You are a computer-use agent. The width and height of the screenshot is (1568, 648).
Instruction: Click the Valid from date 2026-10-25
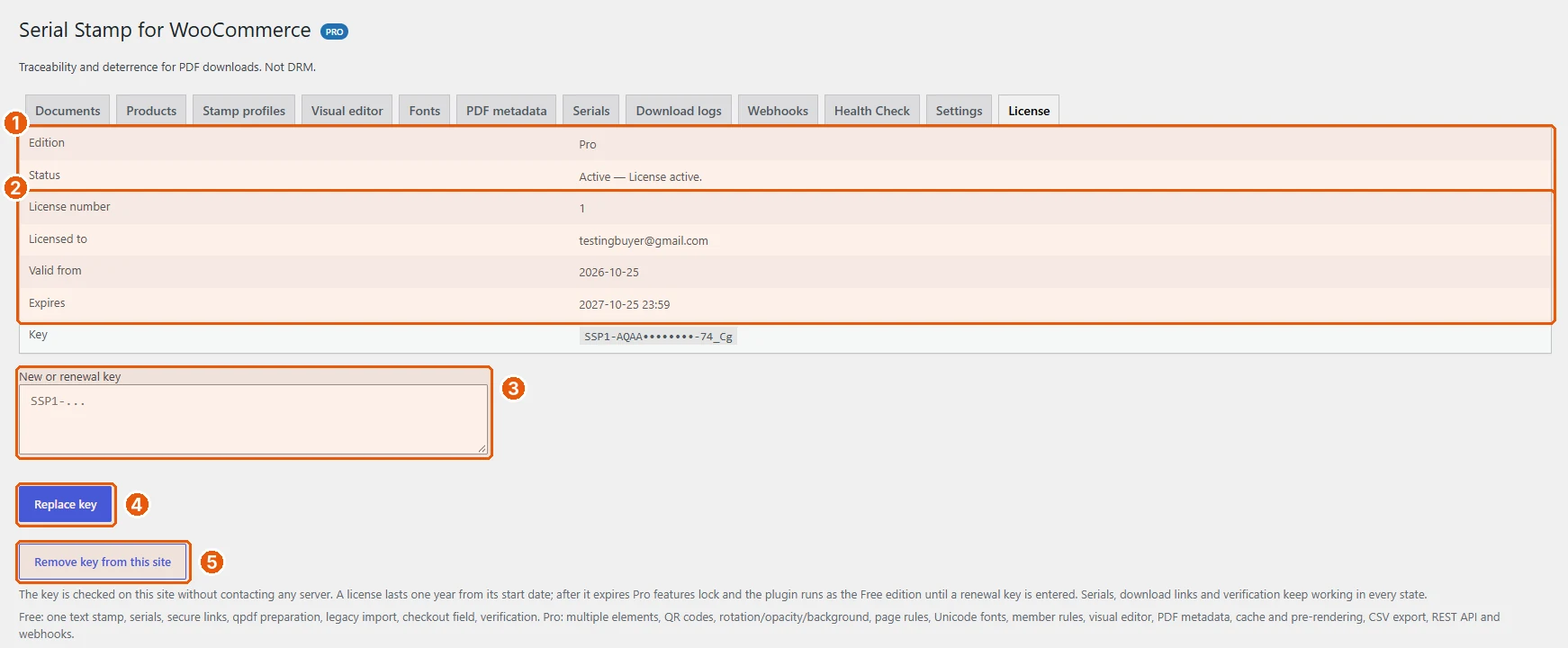(x=608, y=272)
